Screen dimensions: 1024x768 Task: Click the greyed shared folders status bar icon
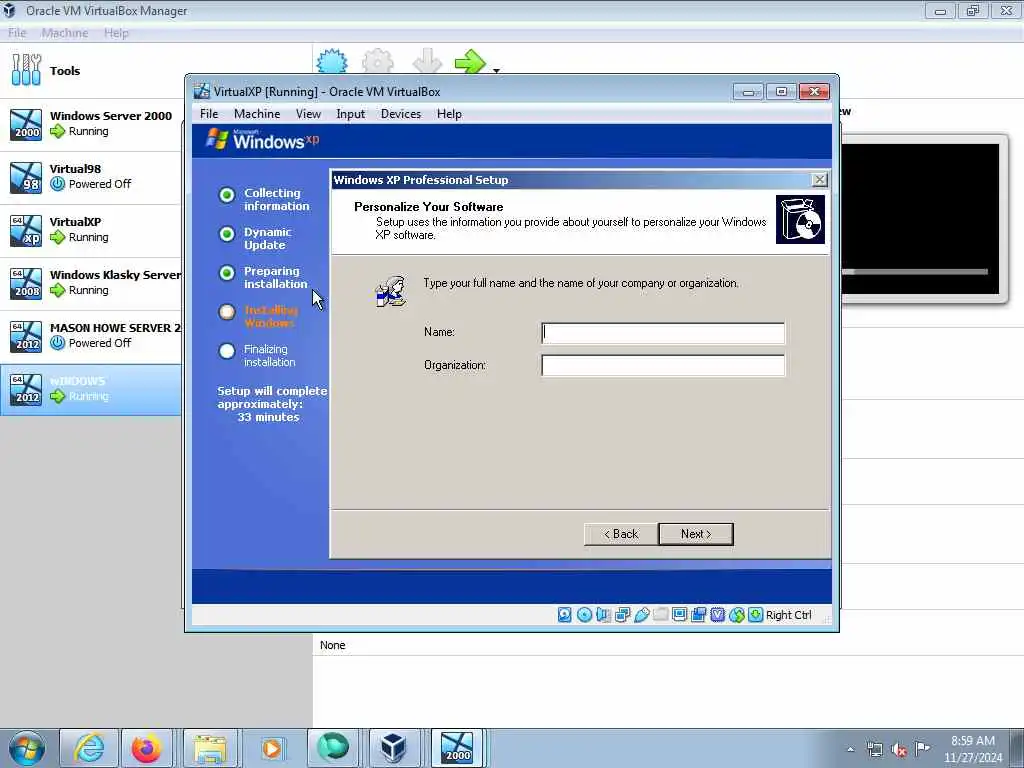[x=660, y=615]
